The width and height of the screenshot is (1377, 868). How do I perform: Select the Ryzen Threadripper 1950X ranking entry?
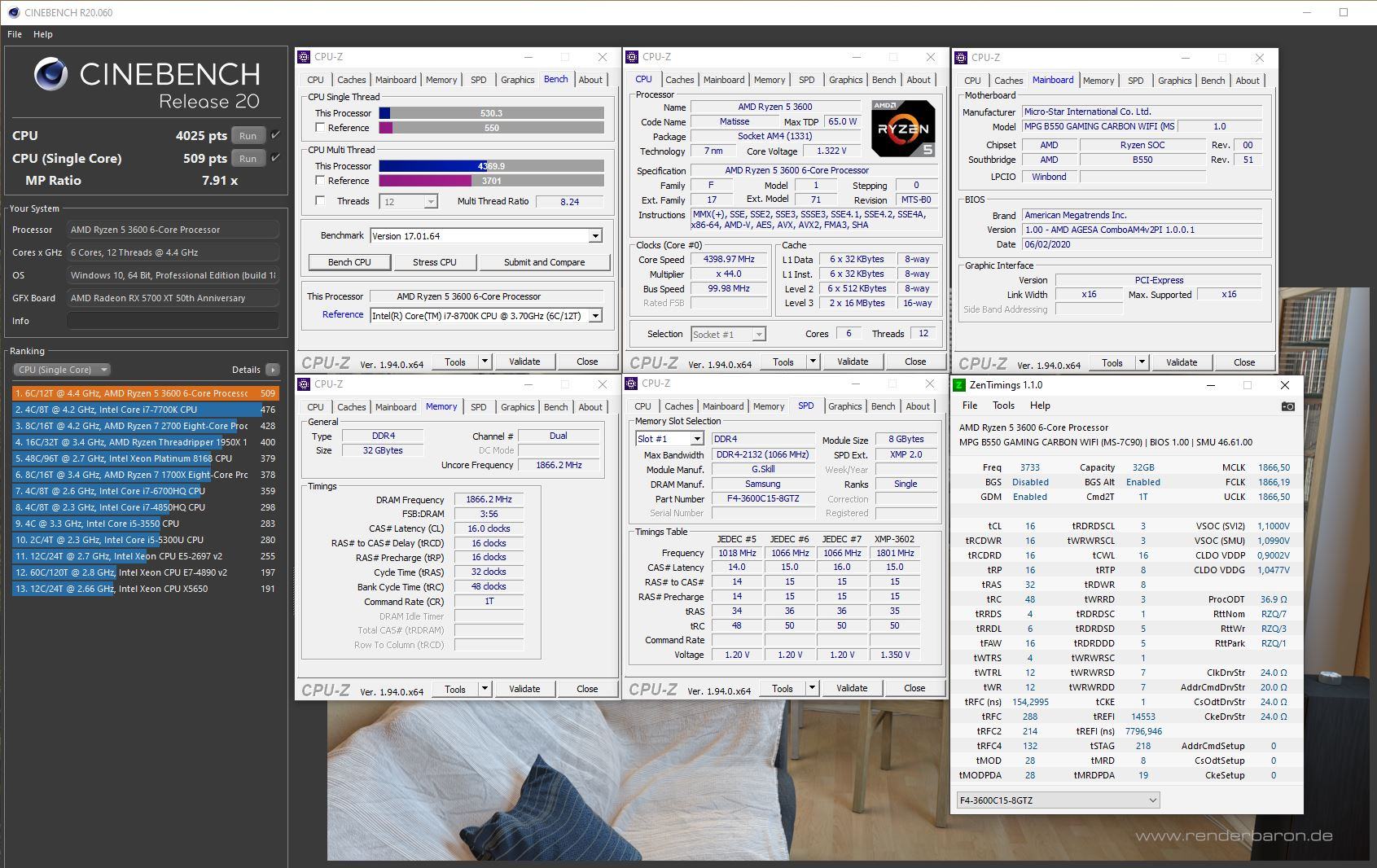pos(145,442)
